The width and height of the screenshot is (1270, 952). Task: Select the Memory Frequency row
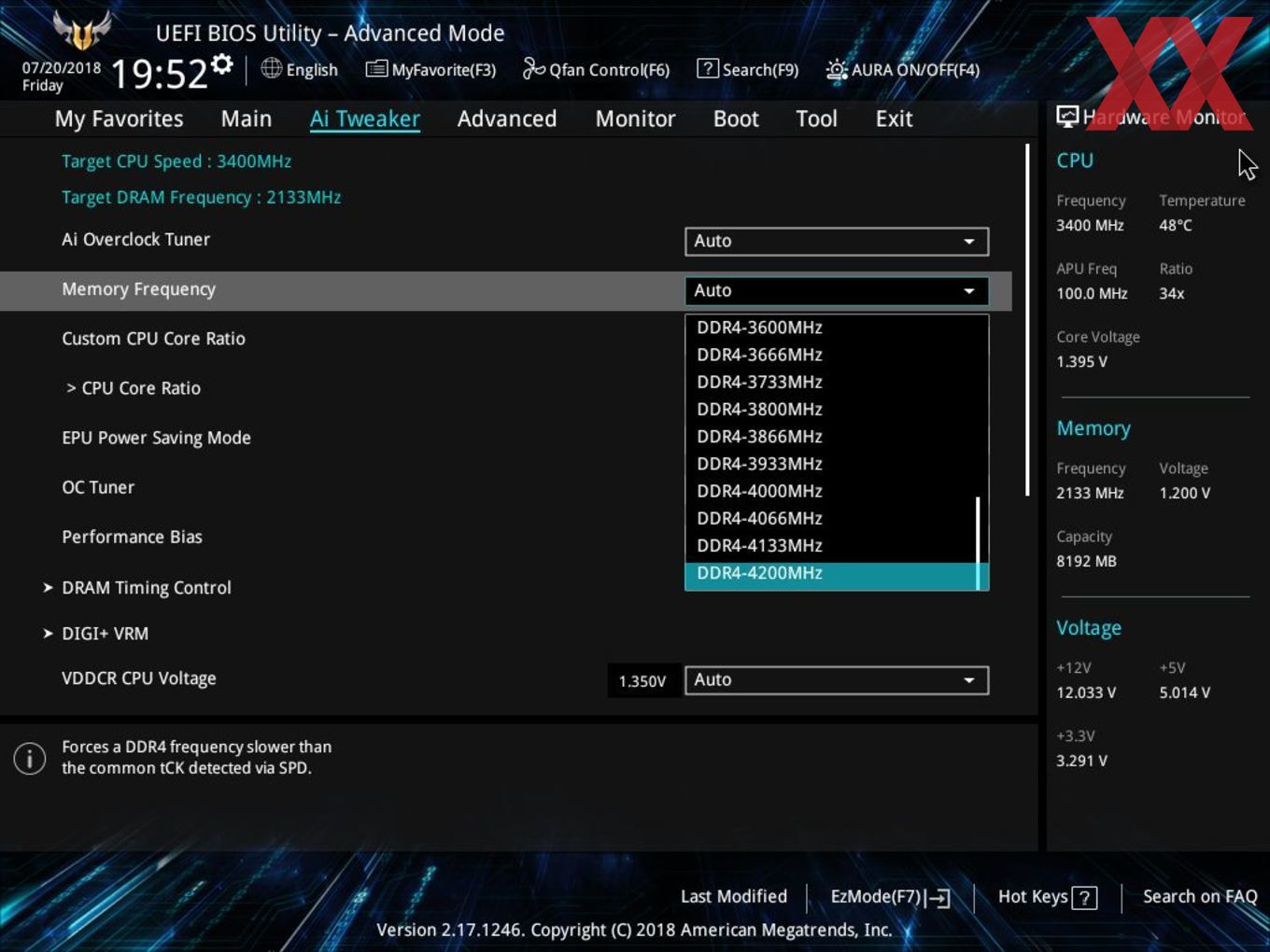[x=506, y=290]
